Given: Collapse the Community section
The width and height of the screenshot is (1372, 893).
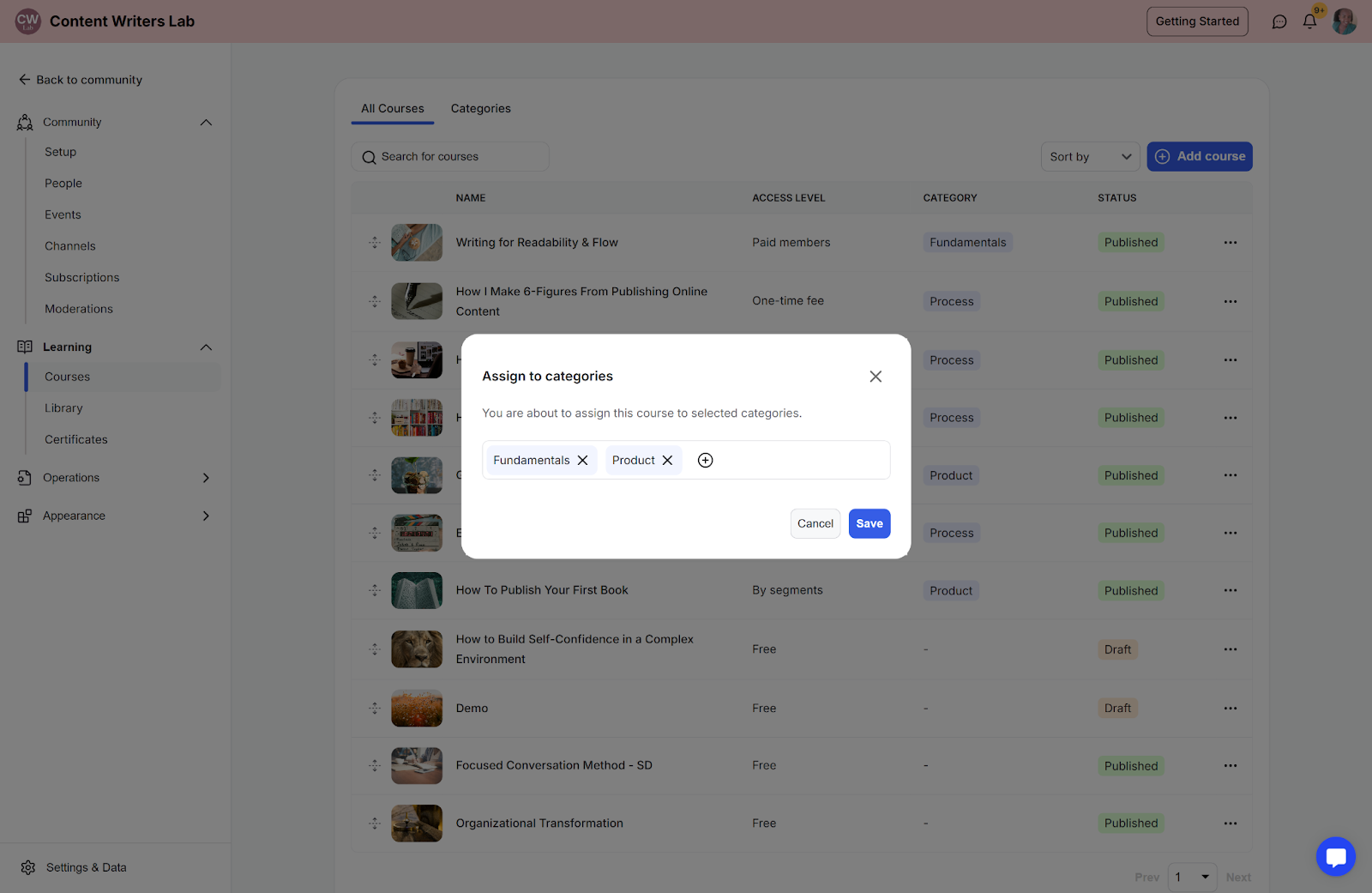Looking at the screenshot, I should tap(206, 123).
